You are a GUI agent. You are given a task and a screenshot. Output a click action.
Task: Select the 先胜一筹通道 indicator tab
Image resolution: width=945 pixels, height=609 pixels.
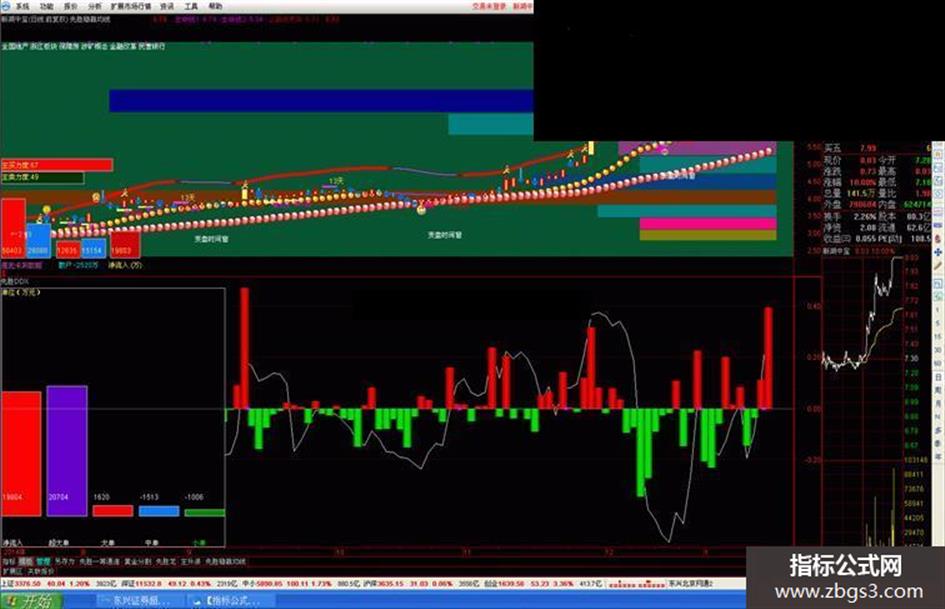tap(99, 561)
